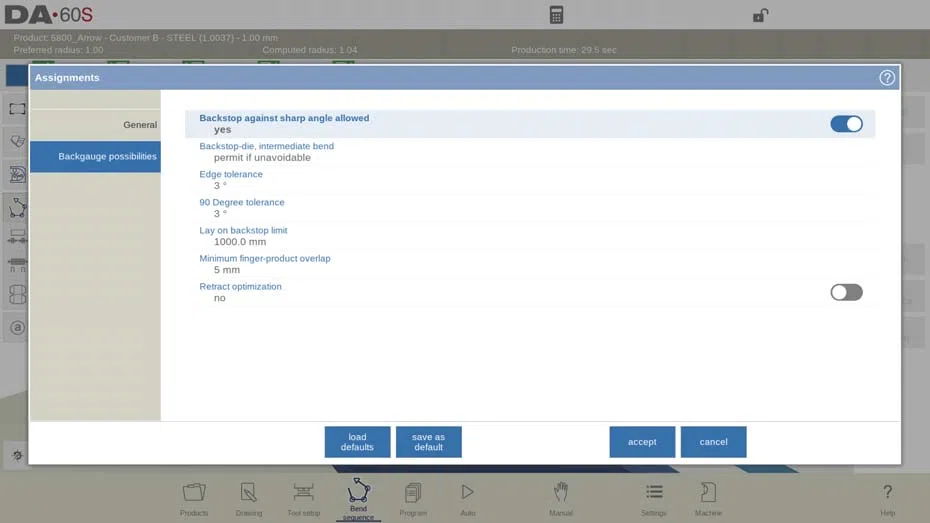
Task: Open Manual mode hand icon
Action: (560, 499)
